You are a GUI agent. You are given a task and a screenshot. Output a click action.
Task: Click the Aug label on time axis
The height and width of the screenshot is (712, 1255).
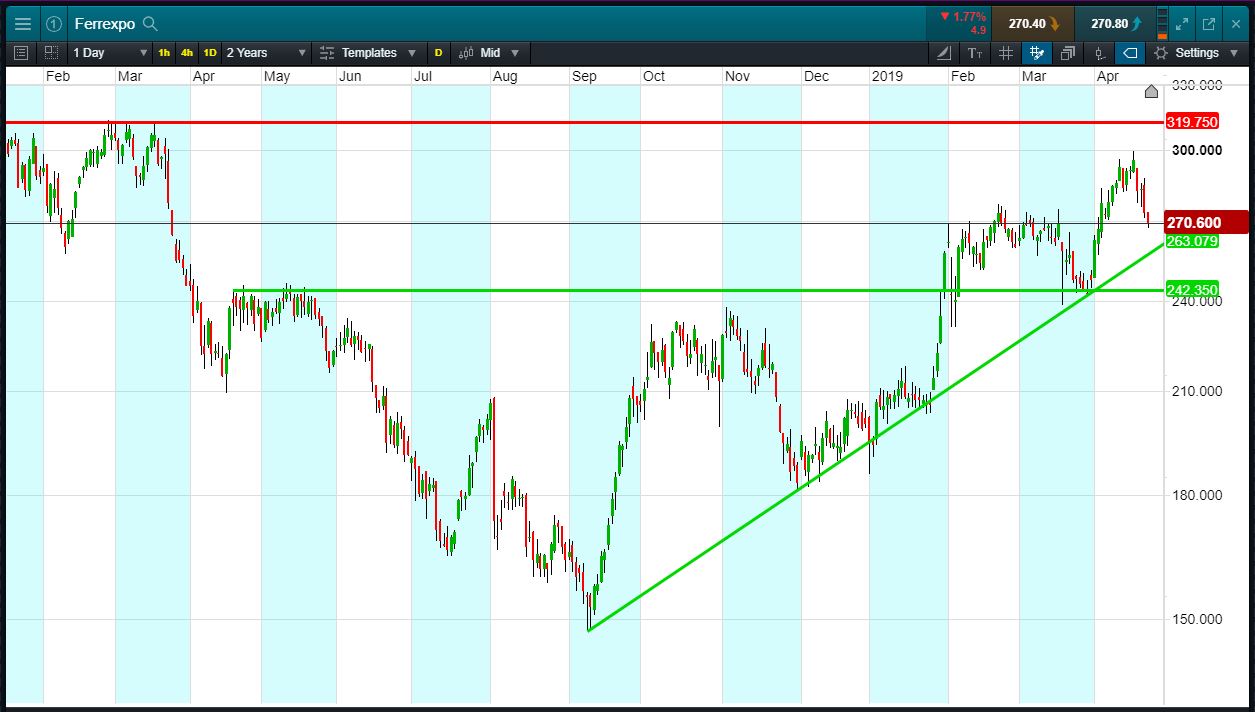505,77
